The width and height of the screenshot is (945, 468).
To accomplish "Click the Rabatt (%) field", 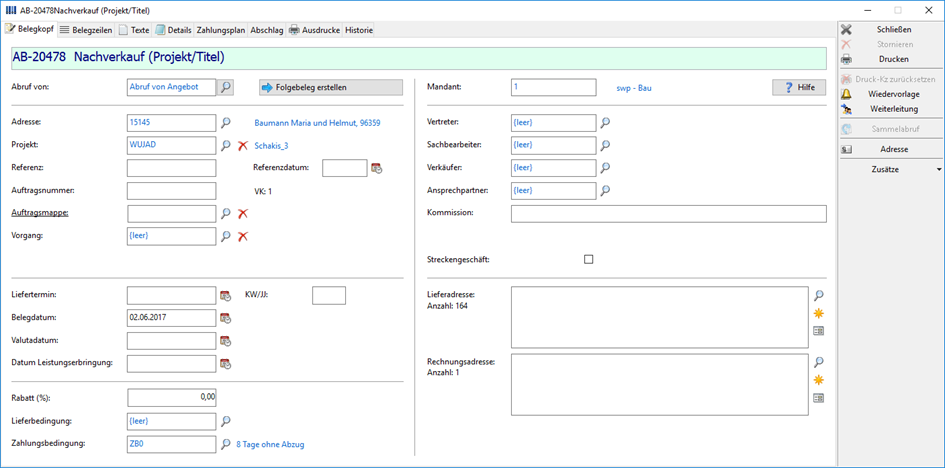I will tap(171, 398).
